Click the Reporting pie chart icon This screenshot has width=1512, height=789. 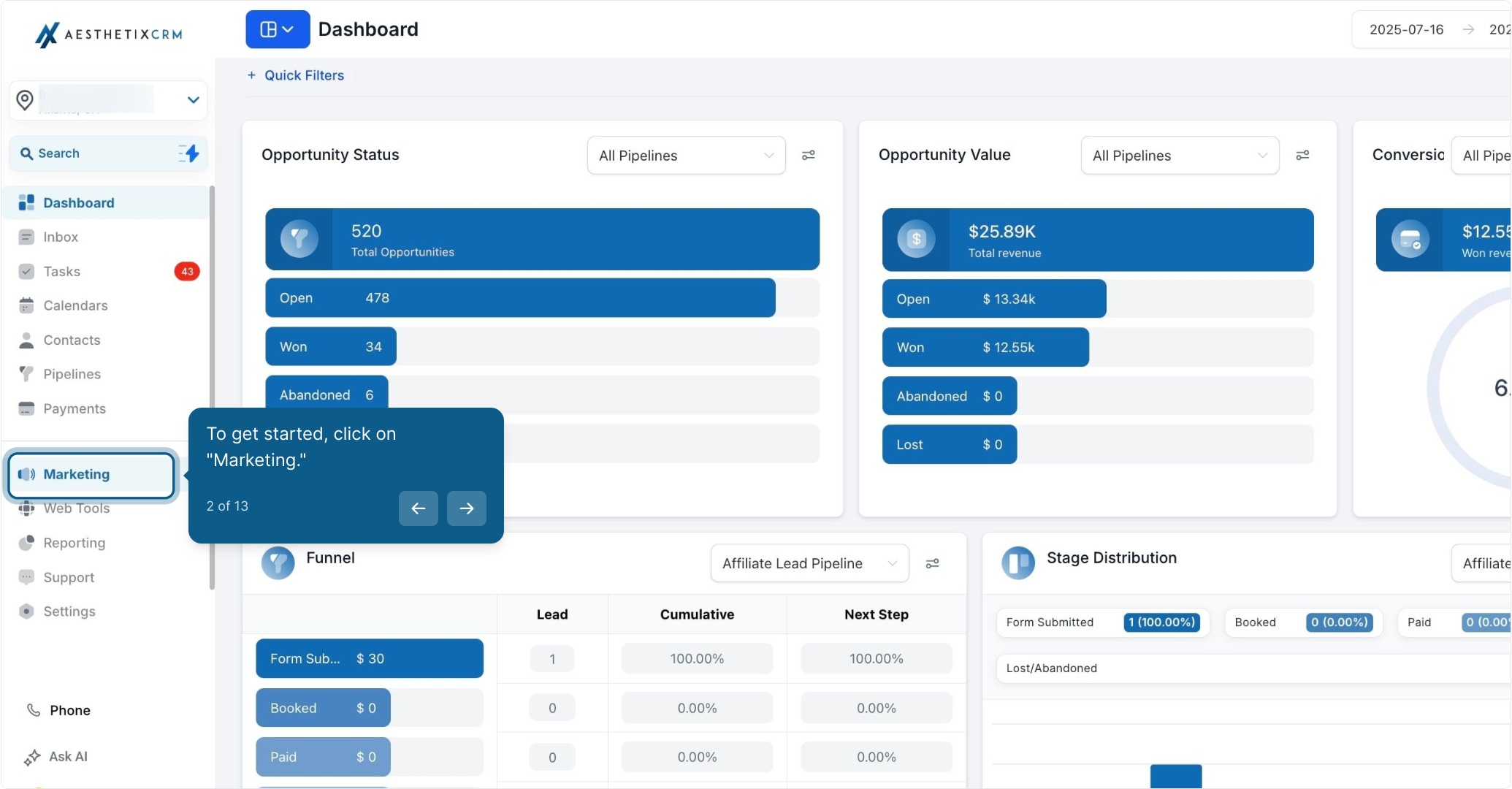[x=26, y=543]
